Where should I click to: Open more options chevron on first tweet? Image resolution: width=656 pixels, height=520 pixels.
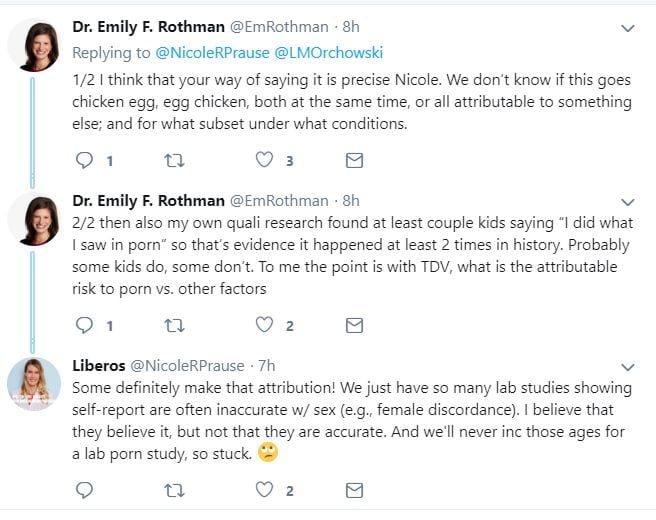tap(628, 29)
